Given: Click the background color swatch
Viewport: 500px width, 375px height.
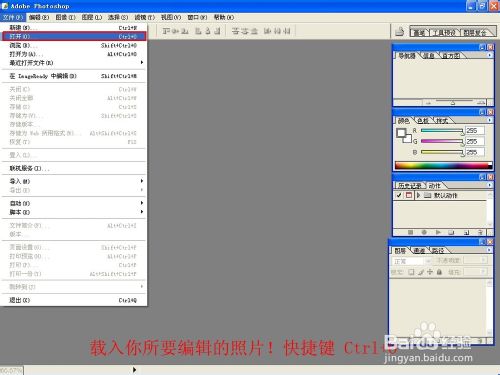Looking at the screenshot, I should (x=408, y=139).
